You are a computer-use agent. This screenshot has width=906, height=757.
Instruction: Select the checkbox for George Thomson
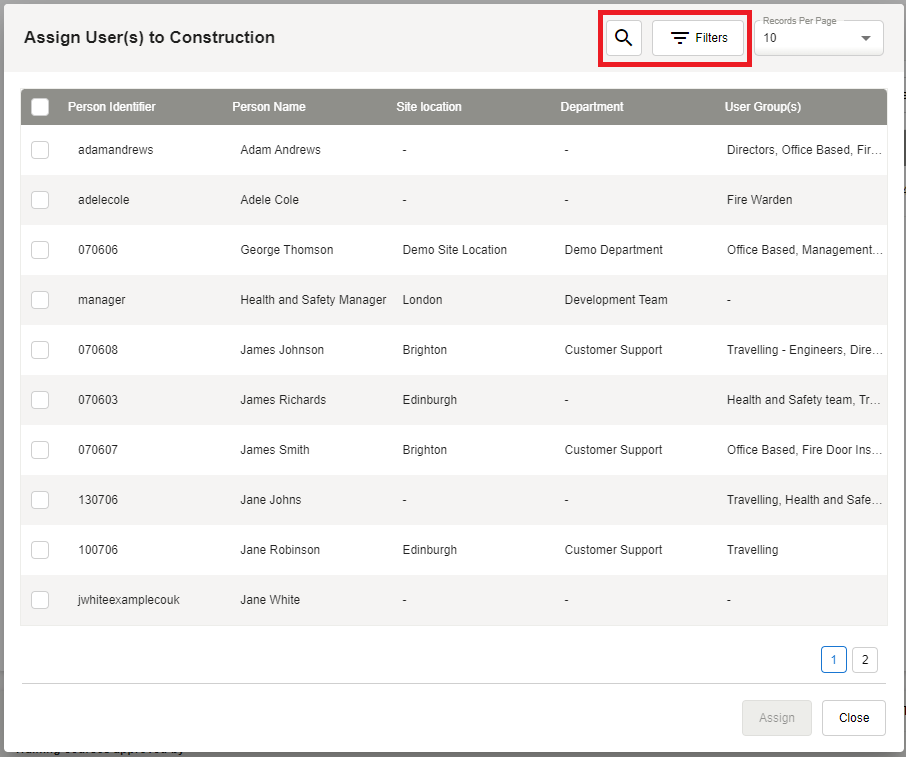click(x=40, y=250)
